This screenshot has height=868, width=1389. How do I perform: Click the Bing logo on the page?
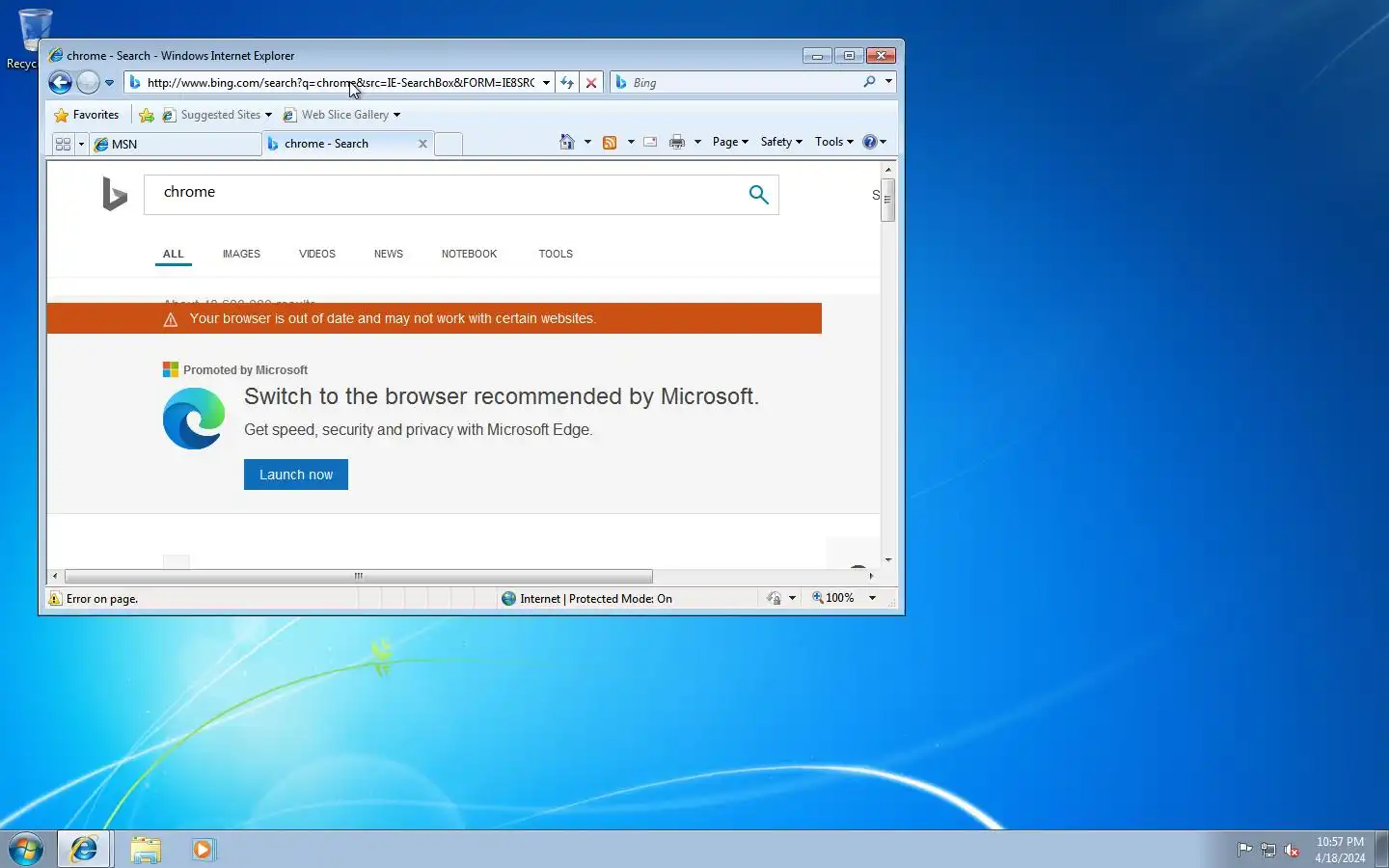click(x=115, y=194)
